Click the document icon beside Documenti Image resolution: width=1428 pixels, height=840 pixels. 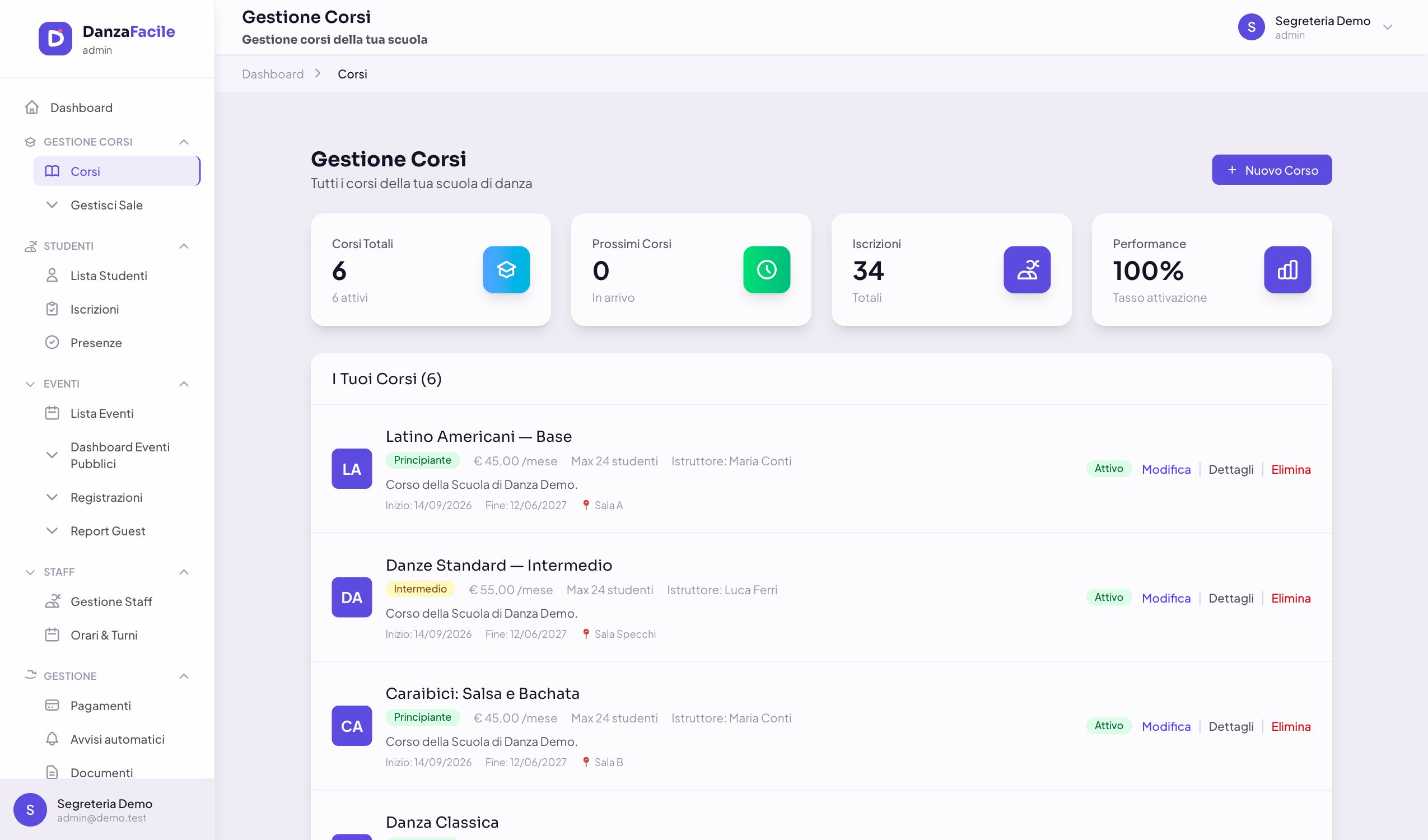[x=52, y=772]
